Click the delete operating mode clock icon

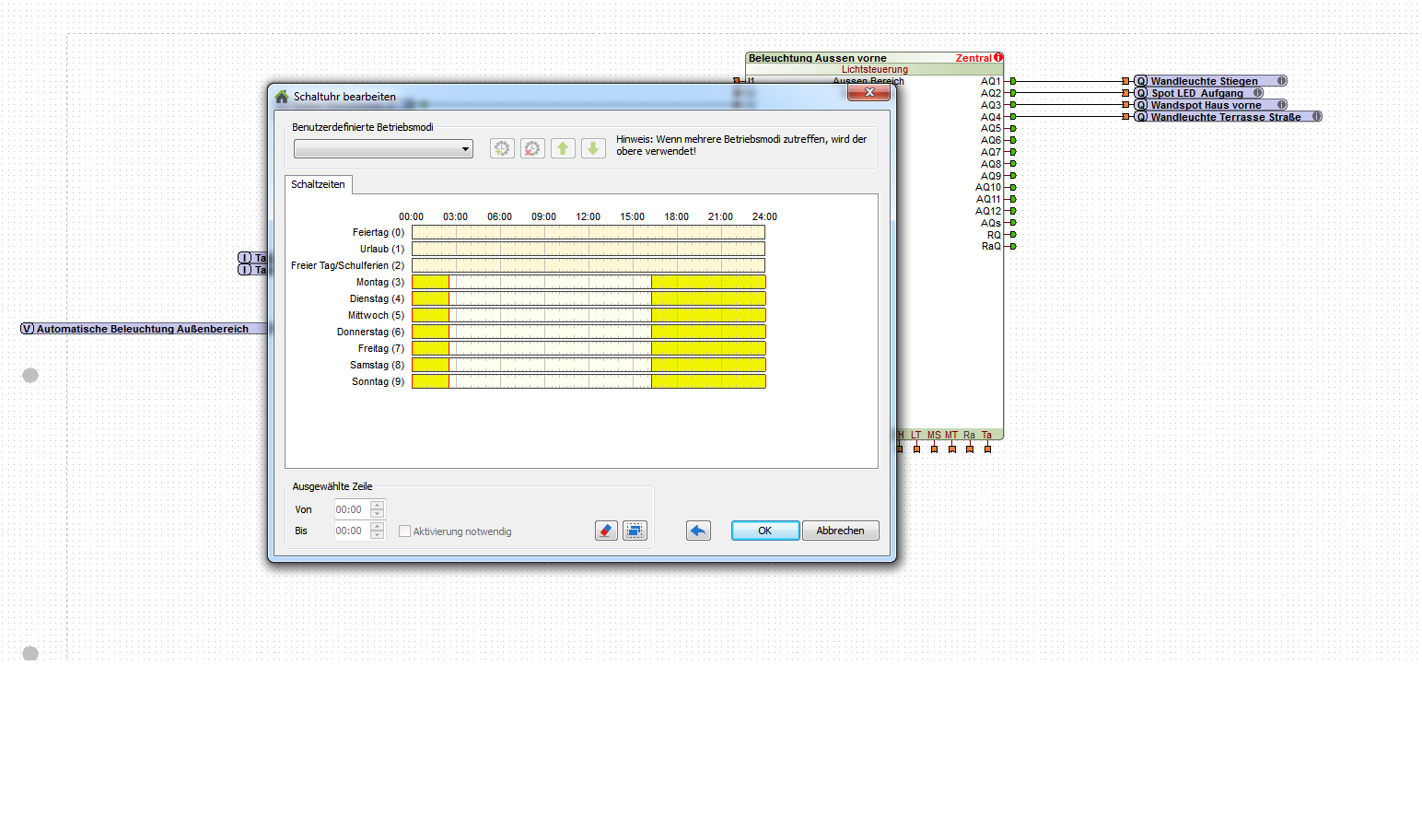coord(532,148)
